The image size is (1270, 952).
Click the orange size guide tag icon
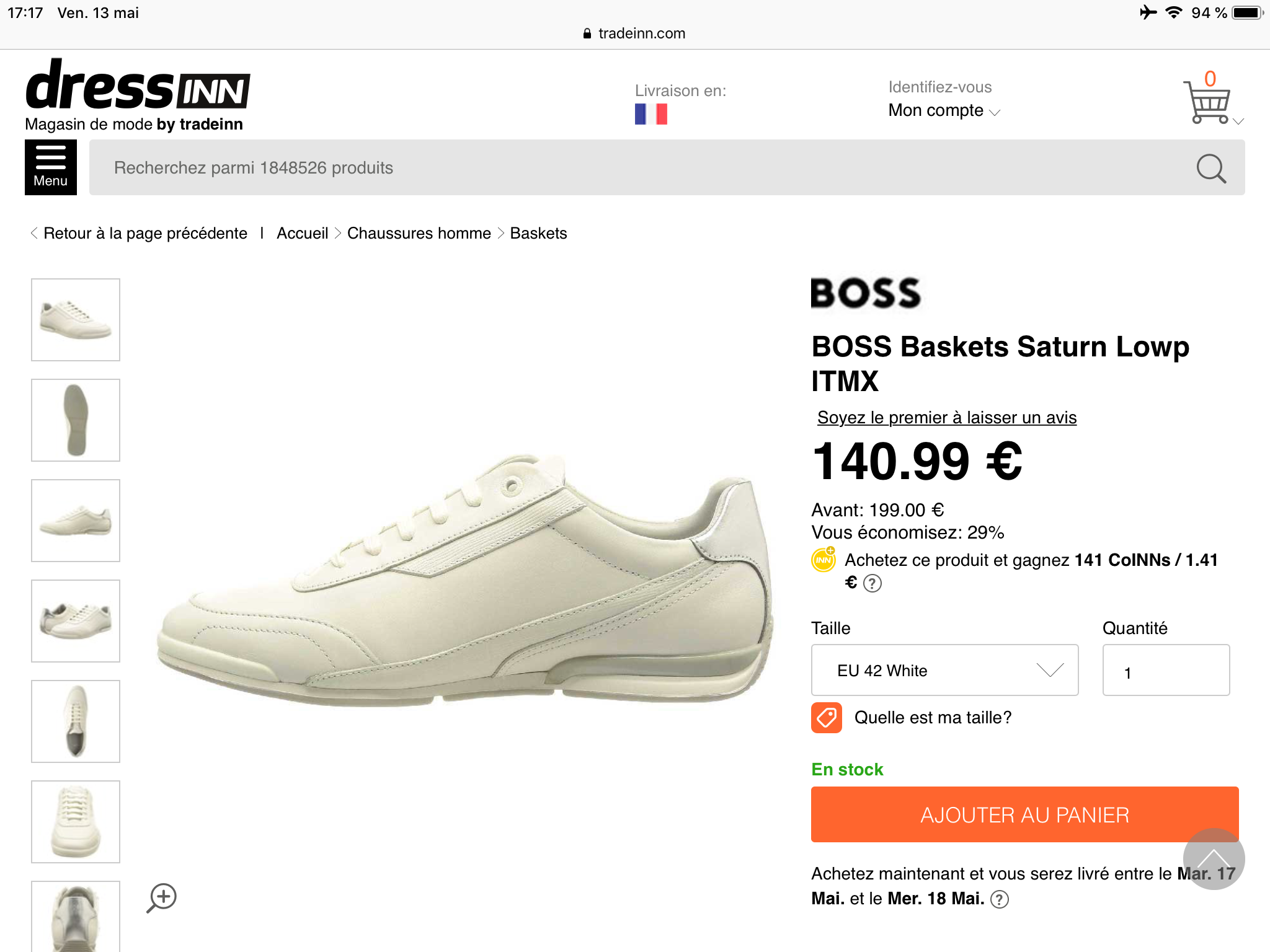point(827,718)
